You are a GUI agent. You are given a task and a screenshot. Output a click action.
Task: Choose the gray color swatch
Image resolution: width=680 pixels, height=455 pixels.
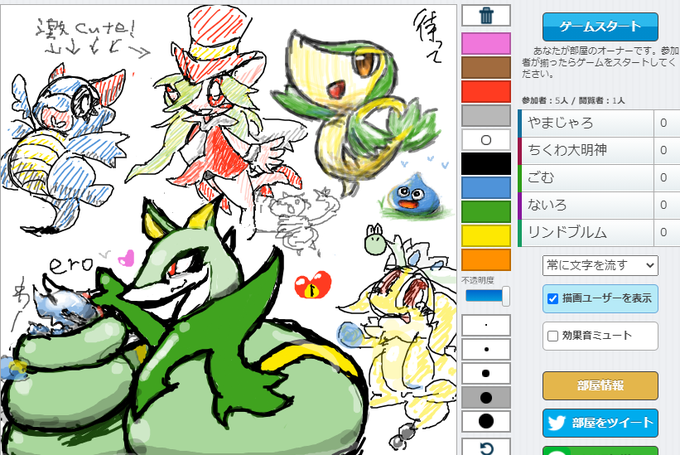[x=486, y=116]
